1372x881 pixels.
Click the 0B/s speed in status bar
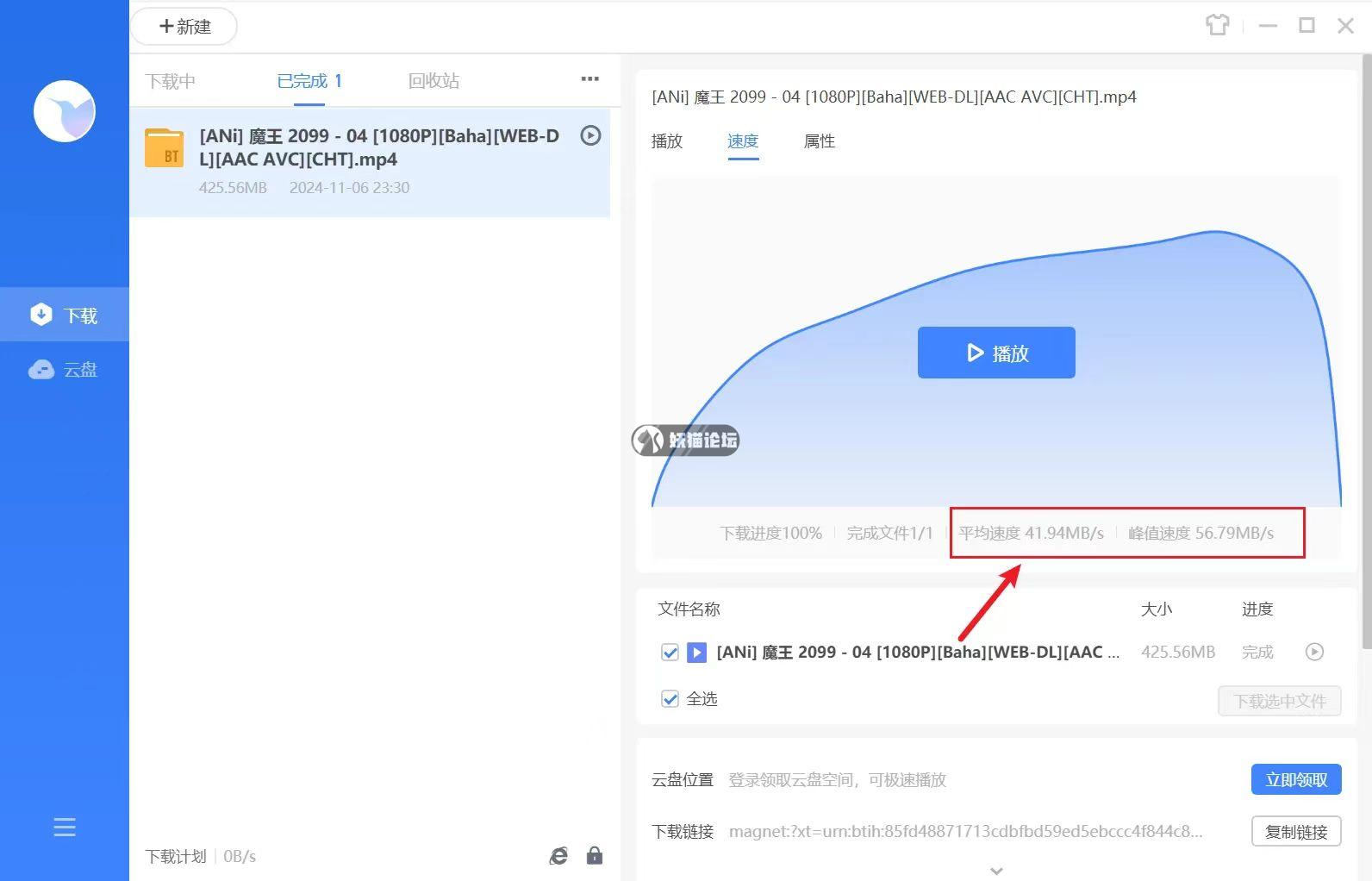point(240,857)
